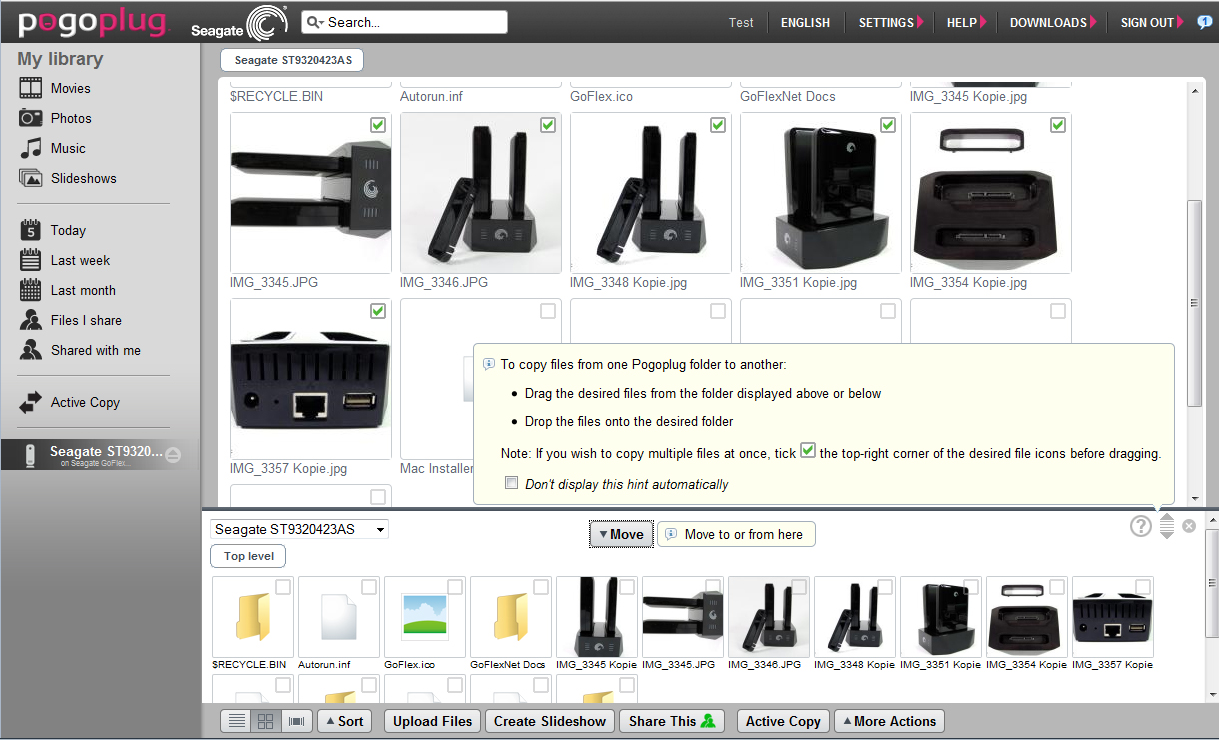
Task: Open the DOWNLOADS menu
Action: click(x=1051, y=22)
